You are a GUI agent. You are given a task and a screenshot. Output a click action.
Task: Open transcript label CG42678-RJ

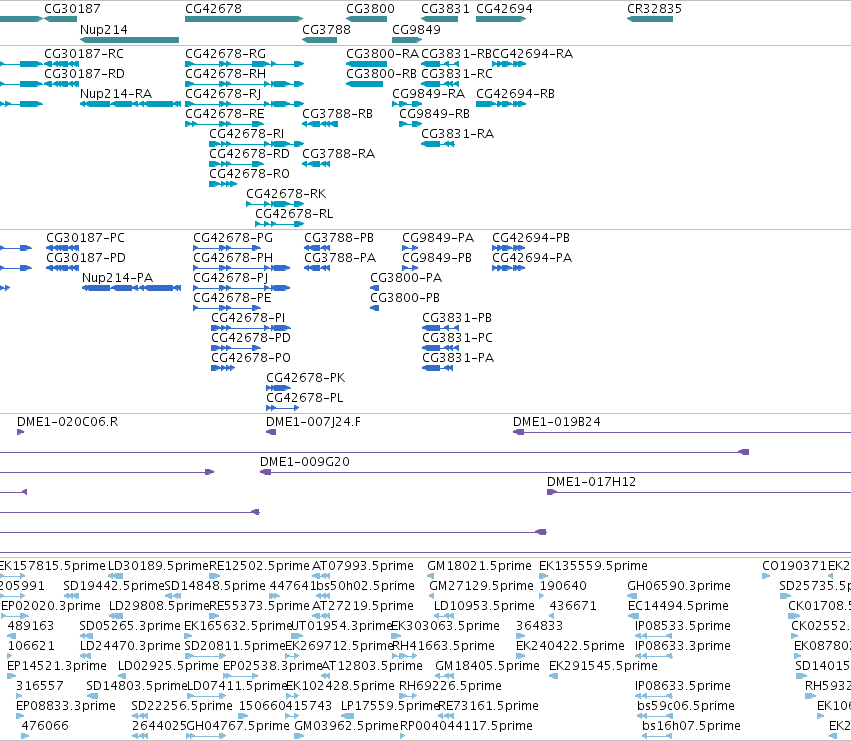pos(223,94)
